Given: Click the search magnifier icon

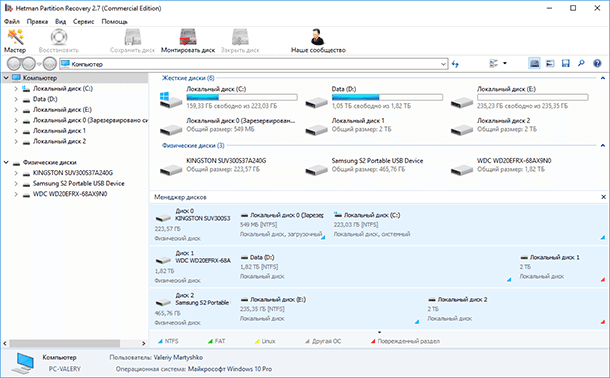Looking at the screenshot, I should pyautogui.click(x=581, y=63).
